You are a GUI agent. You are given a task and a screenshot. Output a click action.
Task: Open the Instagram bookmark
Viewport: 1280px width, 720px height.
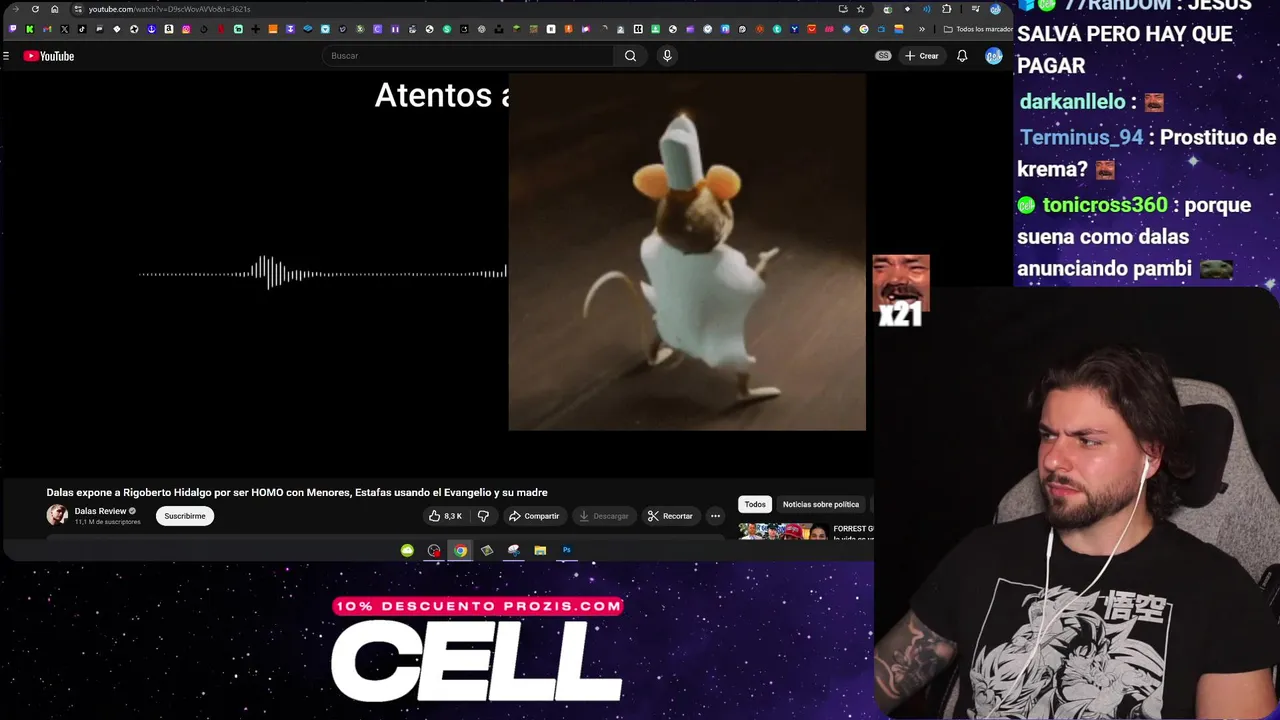click(x=186, y=29)
